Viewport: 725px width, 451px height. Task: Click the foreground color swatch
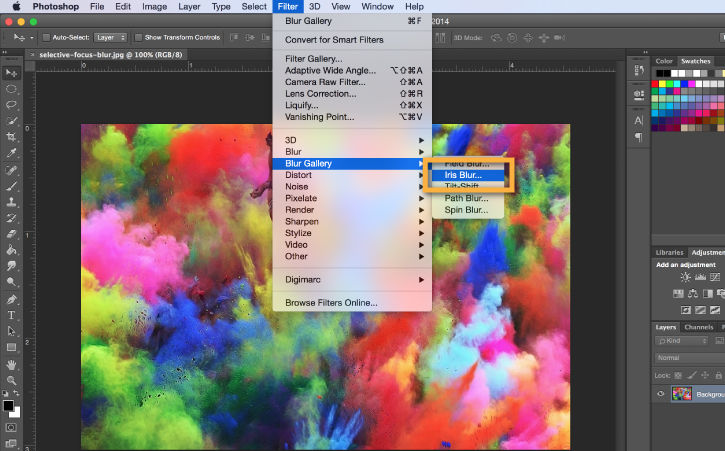click(8, 406)
